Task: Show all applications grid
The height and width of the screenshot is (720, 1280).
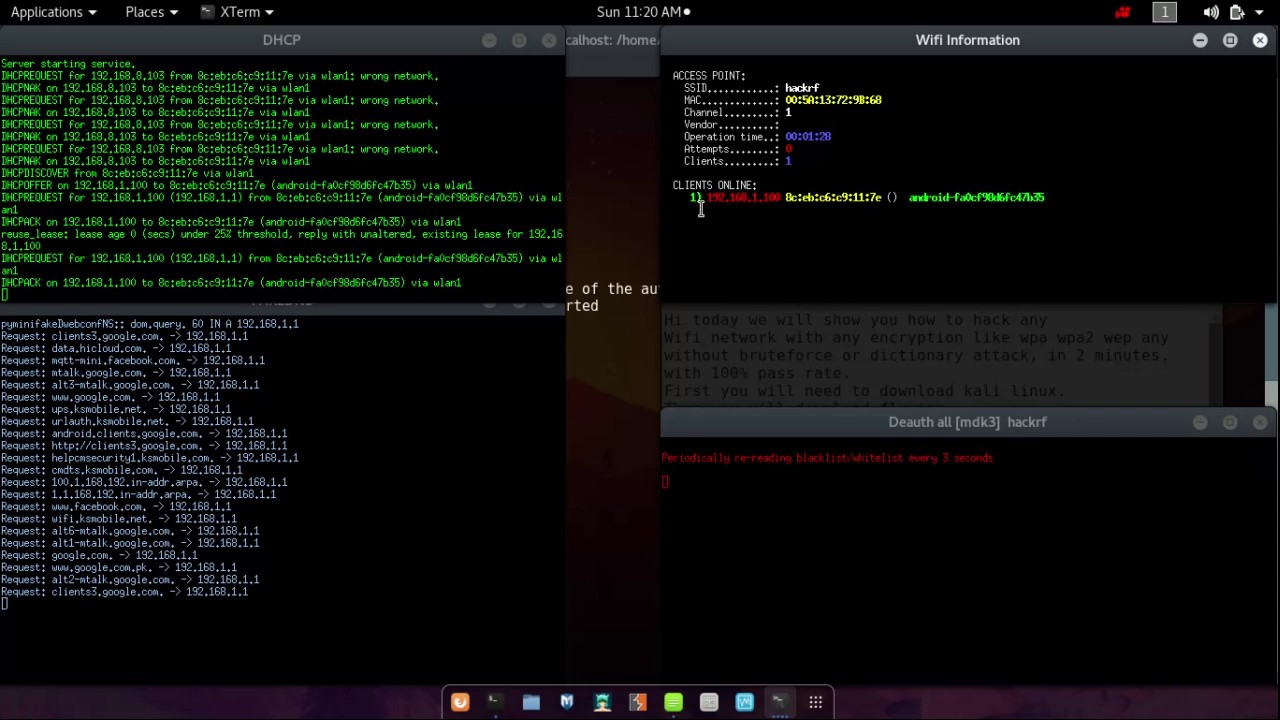Action: click(x=816, y=702)
